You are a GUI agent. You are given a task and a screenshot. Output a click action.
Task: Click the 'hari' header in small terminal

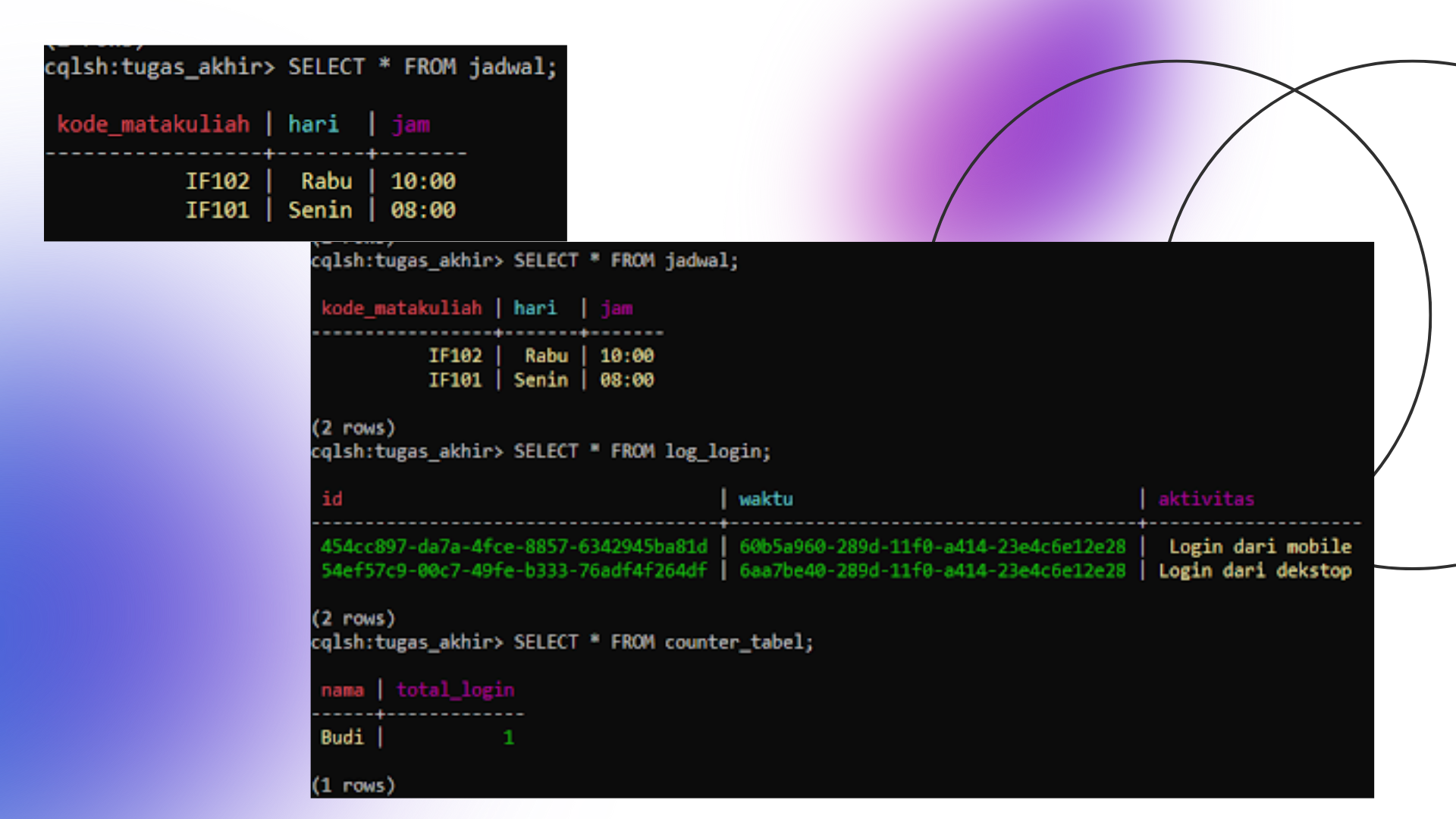313,124
